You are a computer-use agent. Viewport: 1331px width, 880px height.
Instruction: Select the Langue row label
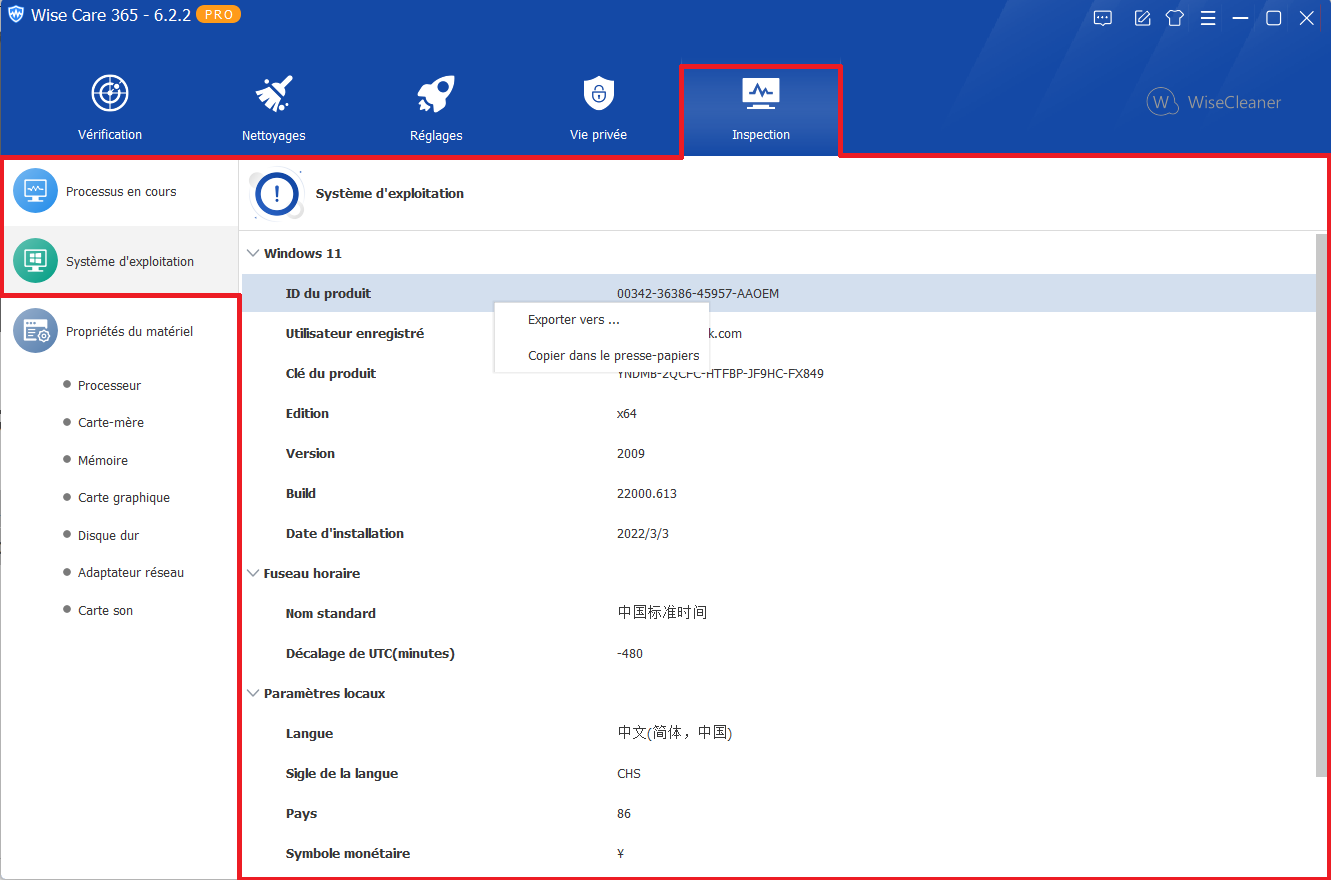309,733
